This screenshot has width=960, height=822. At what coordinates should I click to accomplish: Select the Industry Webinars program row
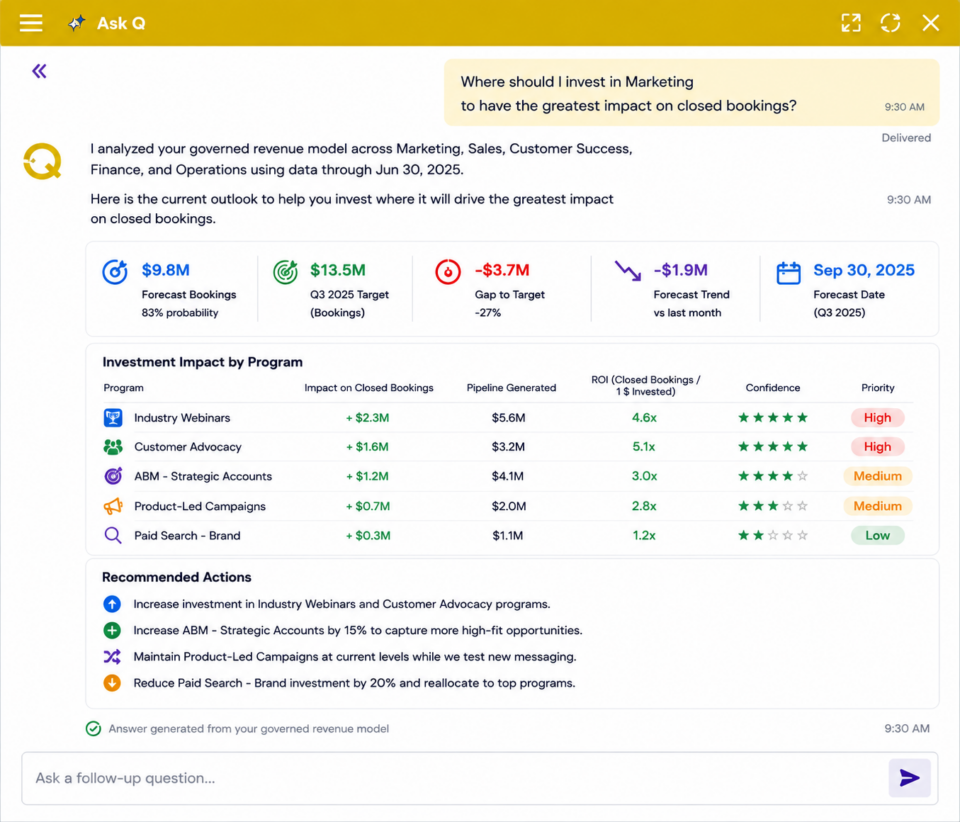point(508,417)
